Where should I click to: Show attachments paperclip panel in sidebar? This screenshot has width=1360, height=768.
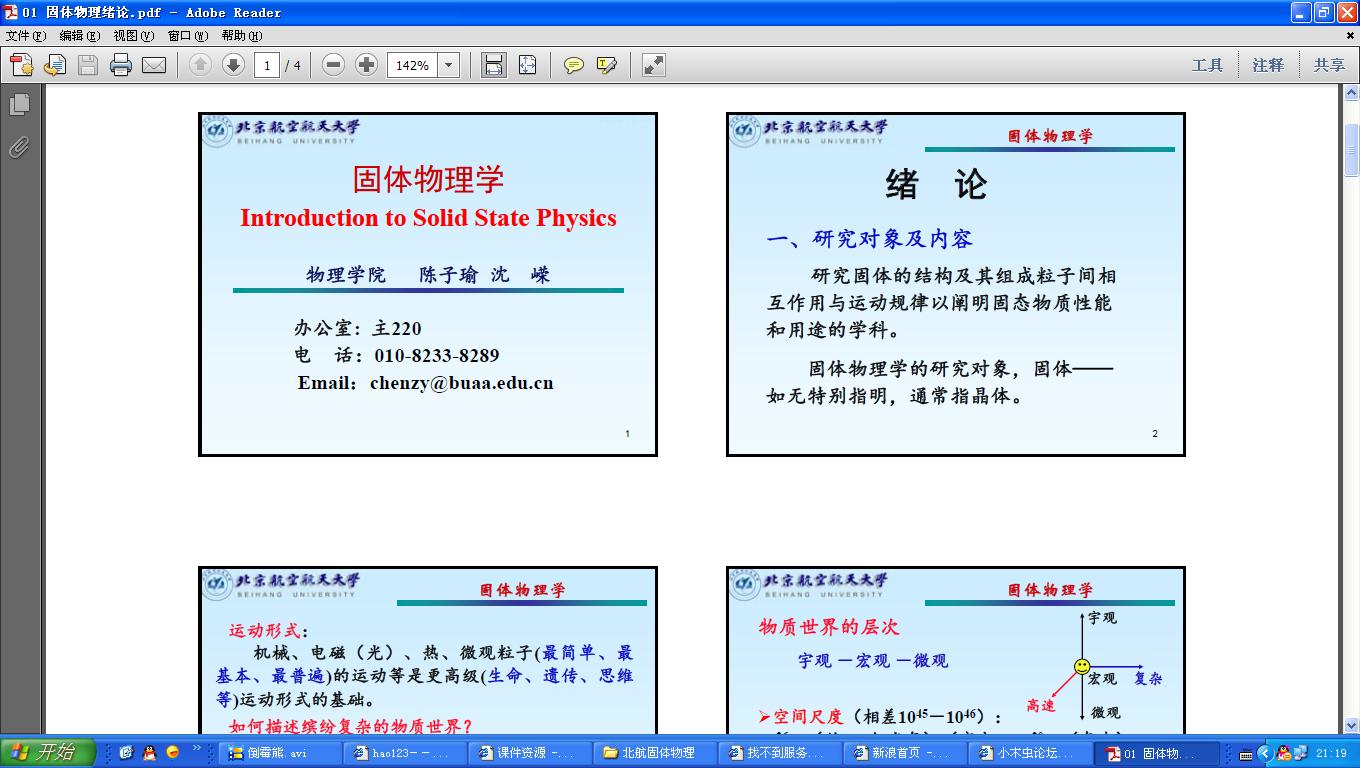coord(19,148)
